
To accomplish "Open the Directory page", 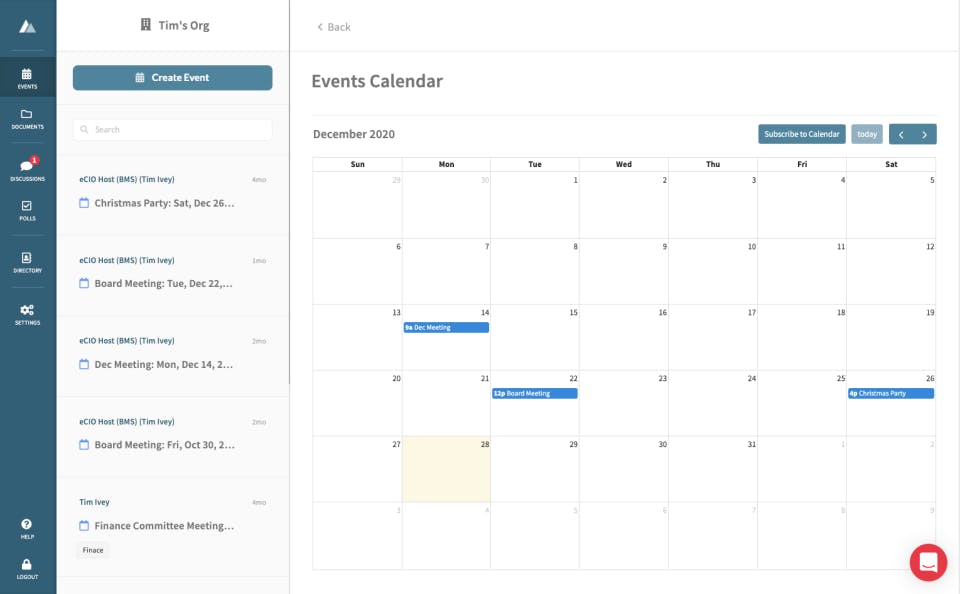I will pyautogui.click(x=27, y=262).
